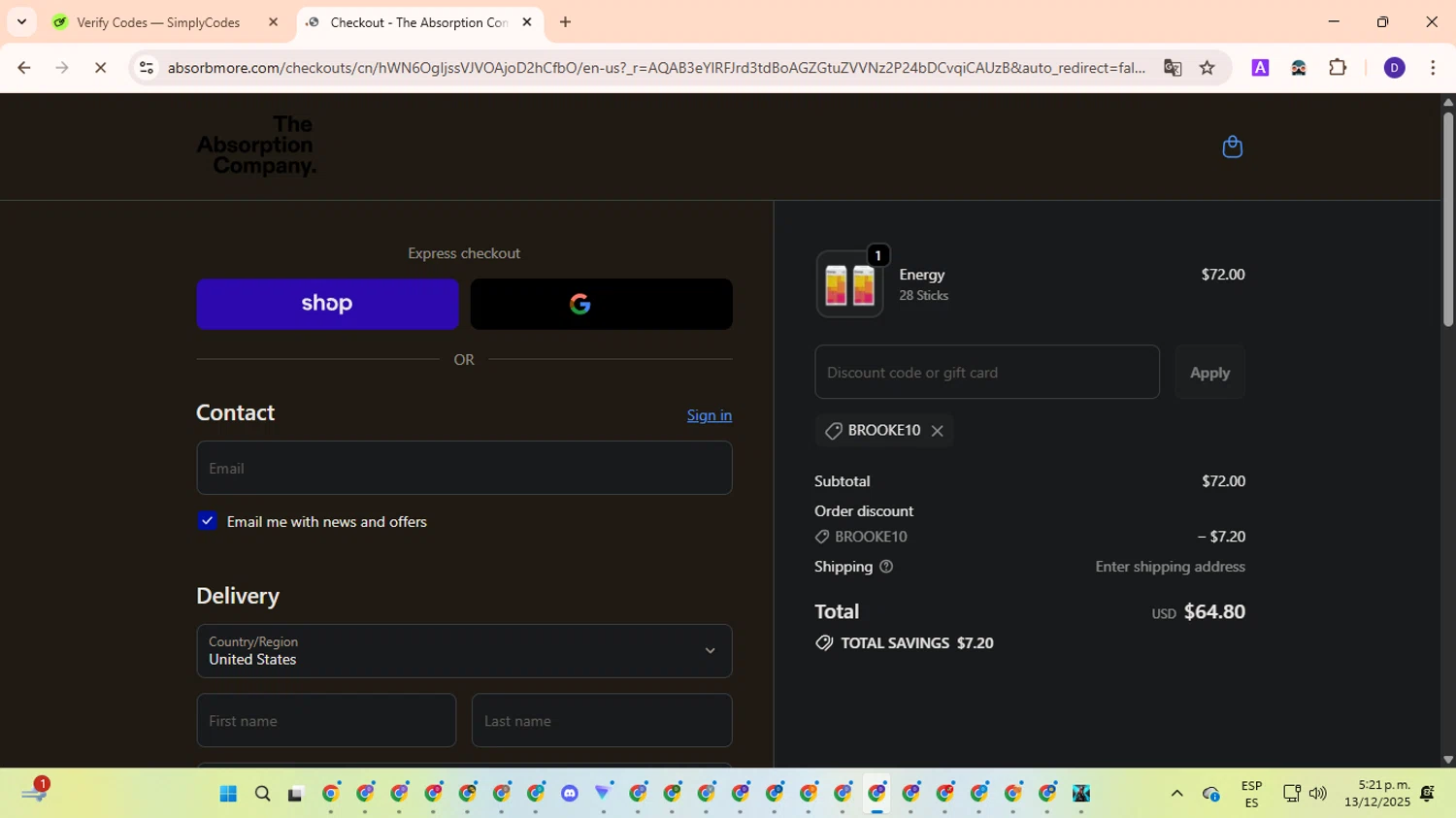Click the Express checkout heading
This screenshot has width=1456, height=818.
tap(464, 253)
